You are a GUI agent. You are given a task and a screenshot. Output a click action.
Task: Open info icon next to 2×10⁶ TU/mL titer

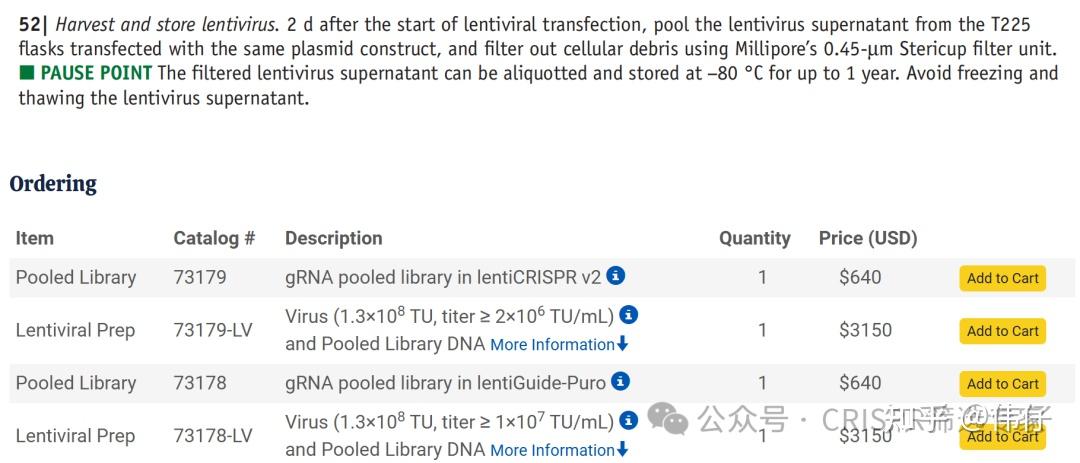[x=628, y=316]
